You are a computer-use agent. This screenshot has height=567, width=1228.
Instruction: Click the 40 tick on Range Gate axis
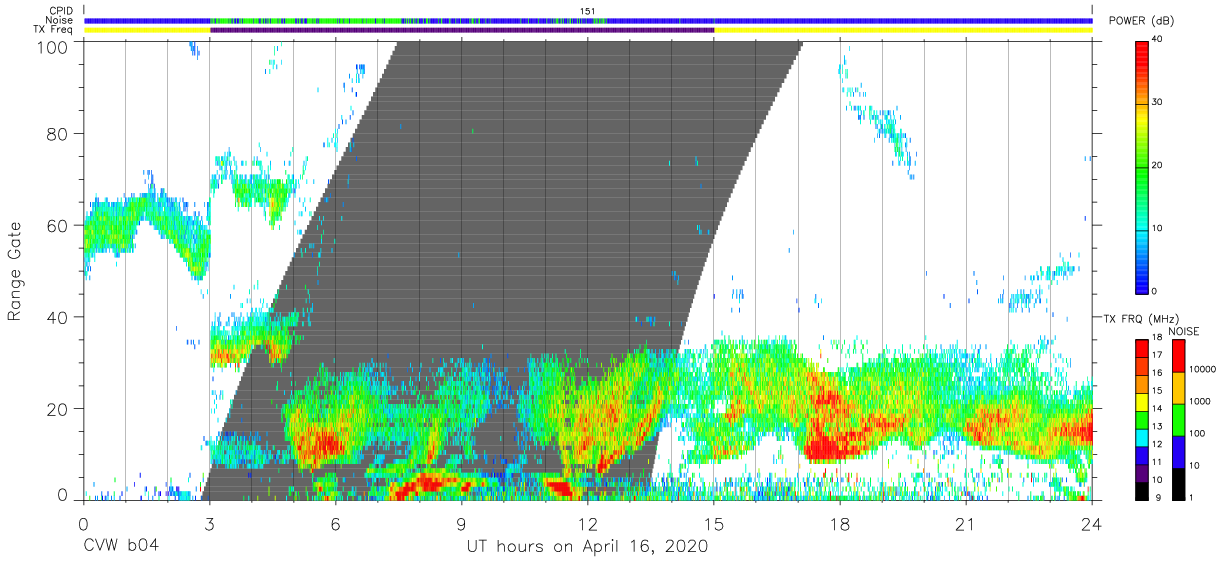59,316
